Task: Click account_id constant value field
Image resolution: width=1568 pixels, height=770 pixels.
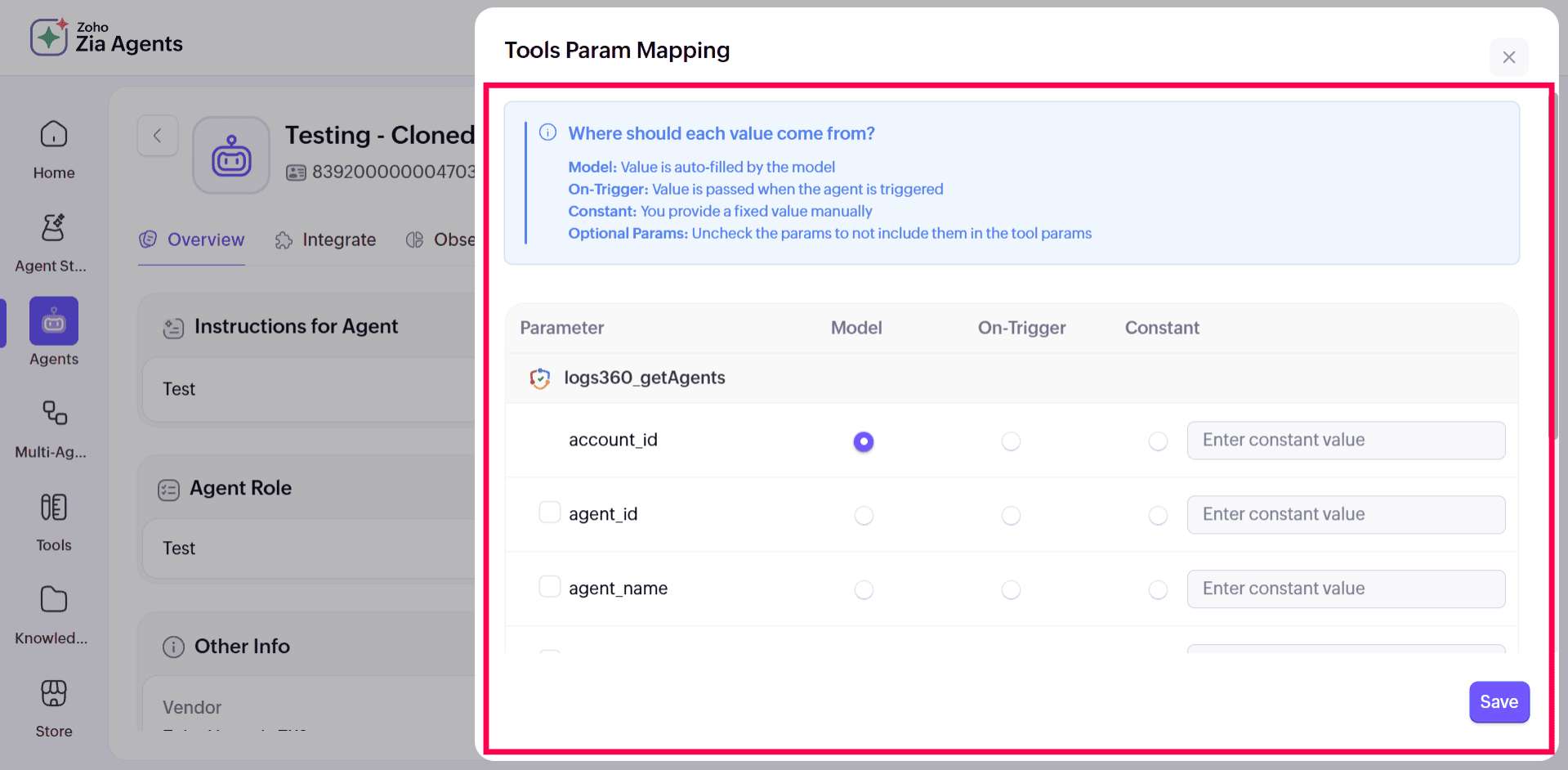Action: pos(1346,441)
